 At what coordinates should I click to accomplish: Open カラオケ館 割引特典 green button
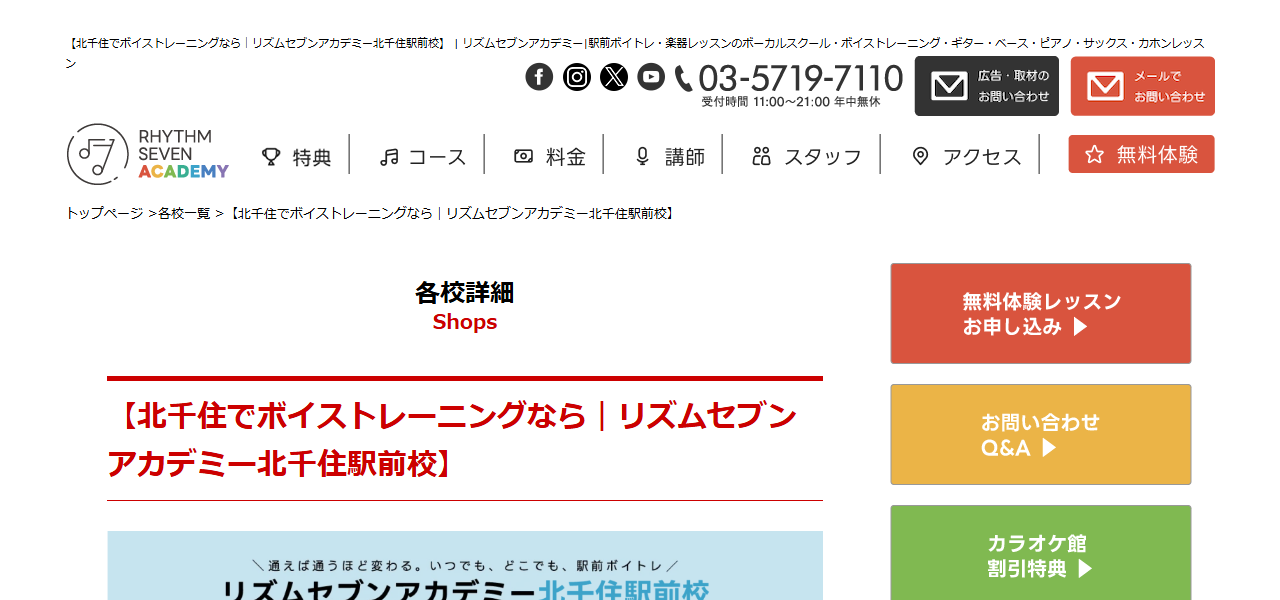click(1041, 553)
